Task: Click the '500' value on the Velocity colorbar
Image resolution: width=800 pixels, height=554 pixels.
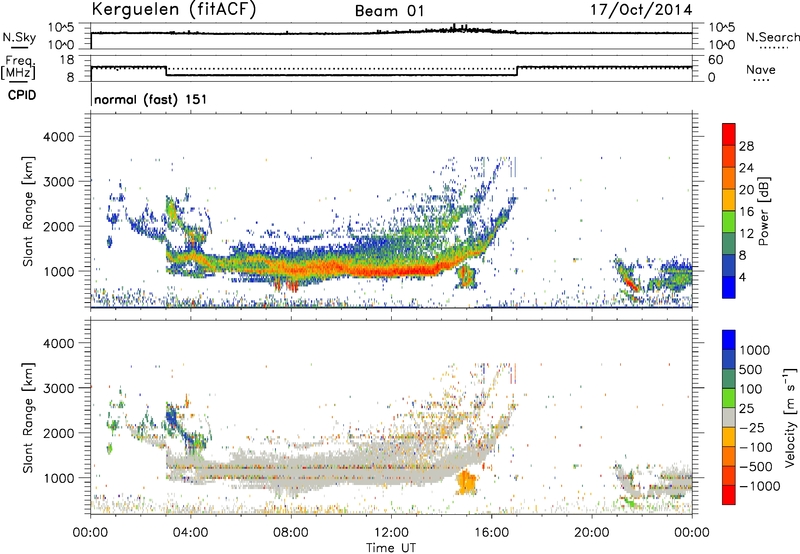Action: click(751, 370)
